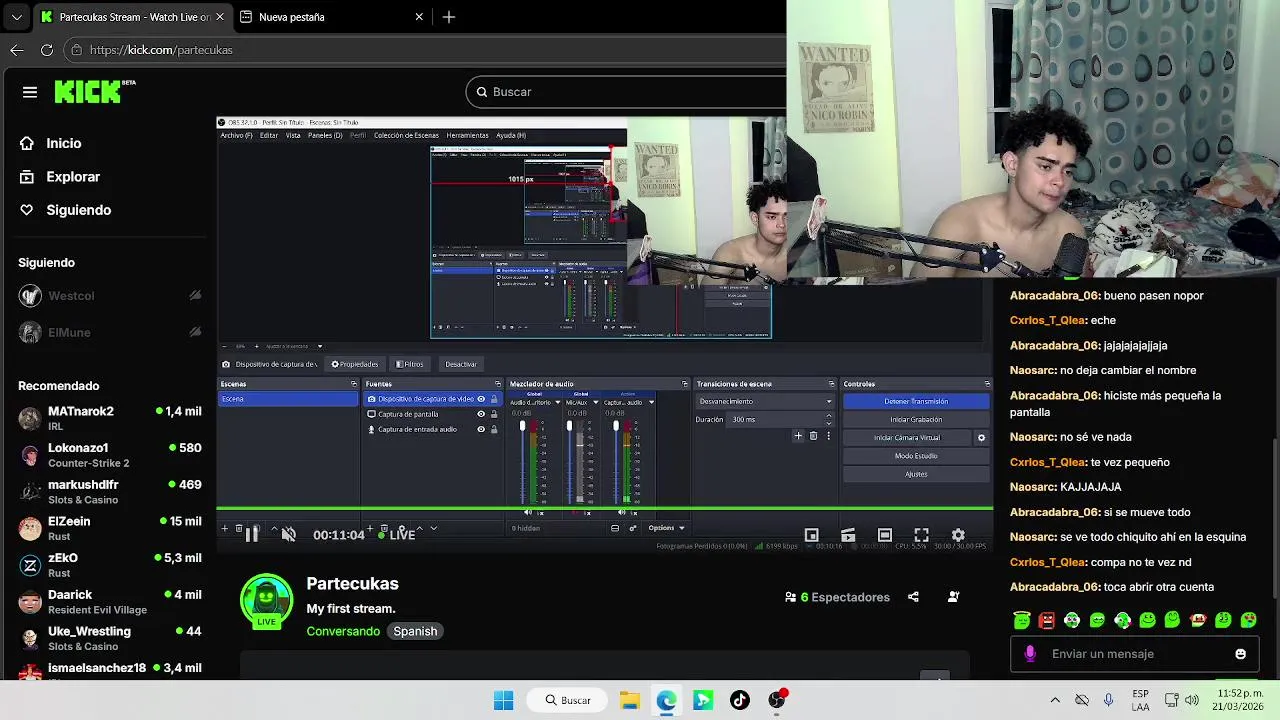Click the follow user icon beside share
The width and height of the screenshot is (1280, 720).
click(x=953, y=597)
